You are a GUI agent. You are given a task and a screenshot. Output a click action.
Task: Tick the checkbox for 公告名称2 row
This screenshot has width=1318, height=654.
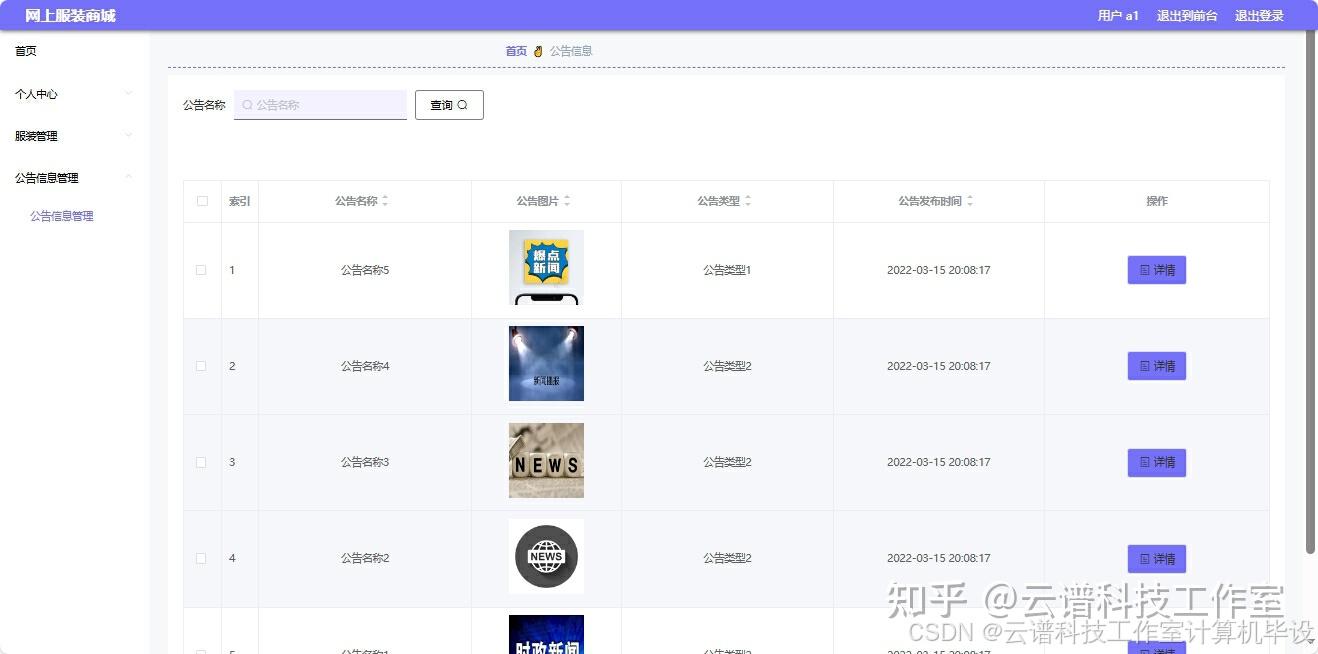tap(202, 558)
